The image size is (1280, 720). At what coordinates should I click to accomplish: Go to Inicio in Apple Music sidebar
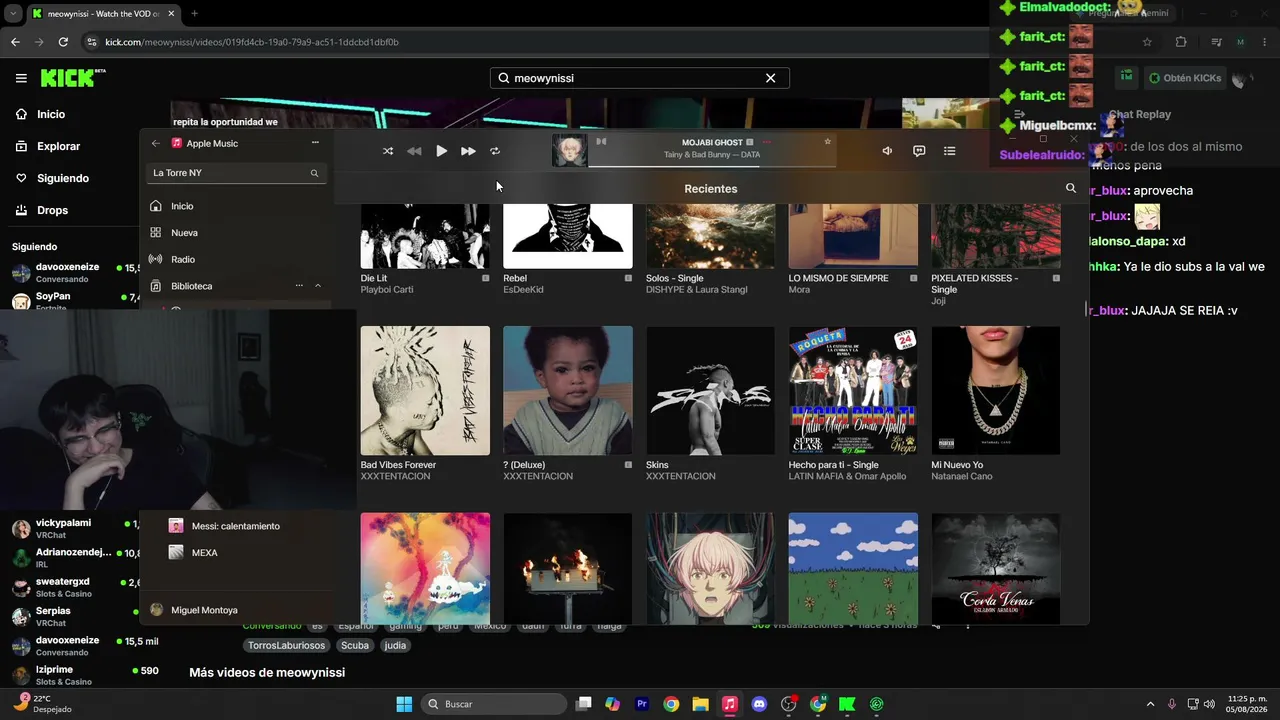pos(182,206)
